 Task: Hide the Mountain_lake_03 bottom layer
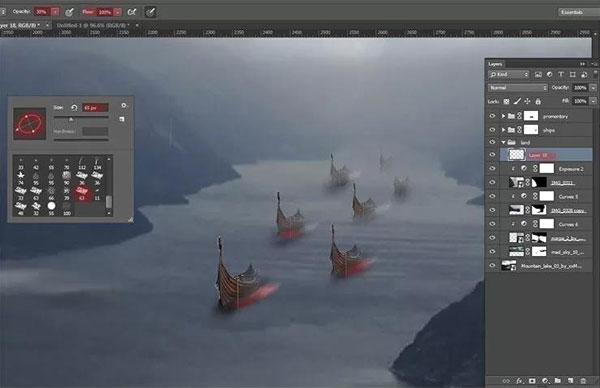pos(492,266)
